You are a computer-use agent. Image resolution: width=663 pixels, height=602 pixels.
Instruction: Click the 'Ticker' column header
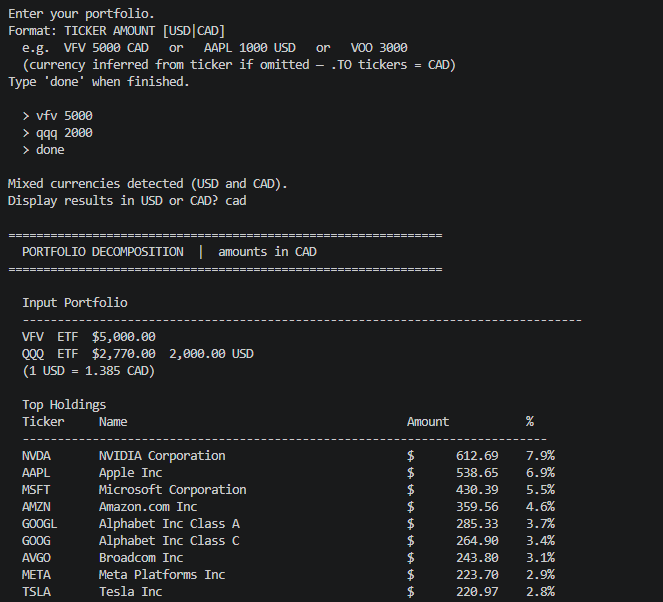(x=43, y=422)
